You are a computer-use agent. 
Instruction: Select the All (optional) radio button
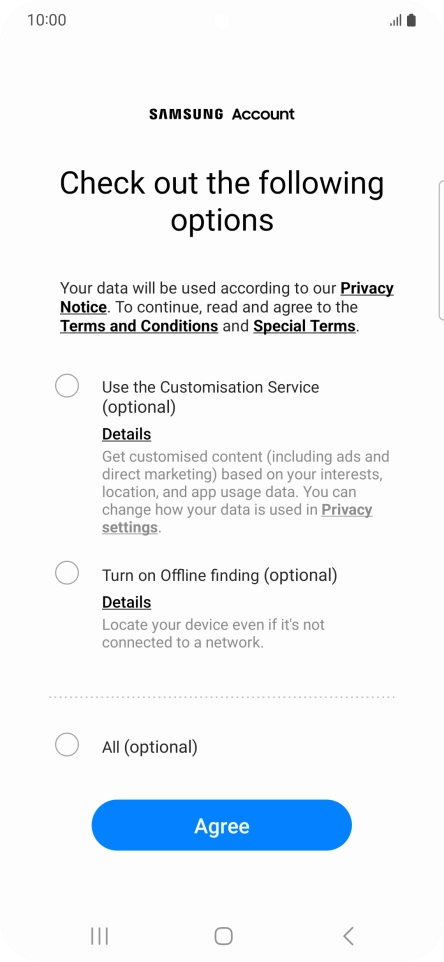(67, 745)
